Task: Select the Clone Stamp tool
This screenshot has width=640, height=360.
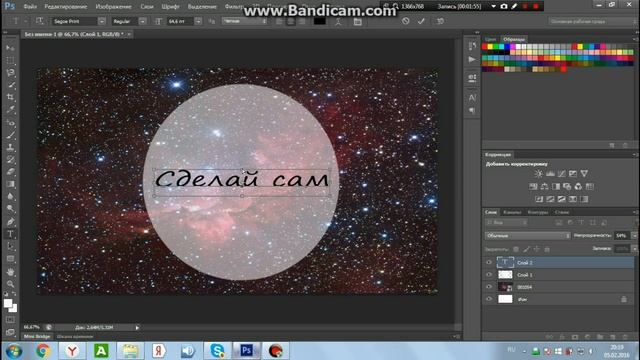Action: 10,147
